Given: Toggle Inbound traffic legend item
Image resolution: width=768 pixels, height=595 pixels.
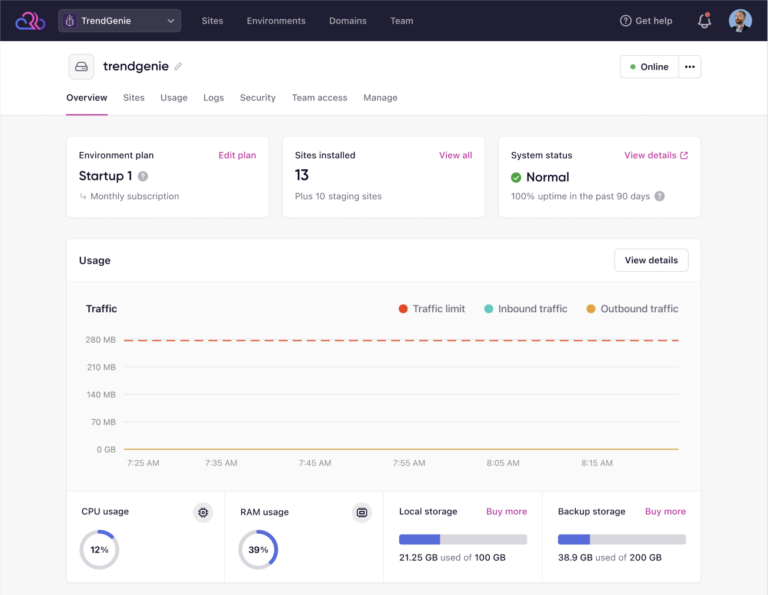Looking at the screenshot, I should click(x=526, y=309).
